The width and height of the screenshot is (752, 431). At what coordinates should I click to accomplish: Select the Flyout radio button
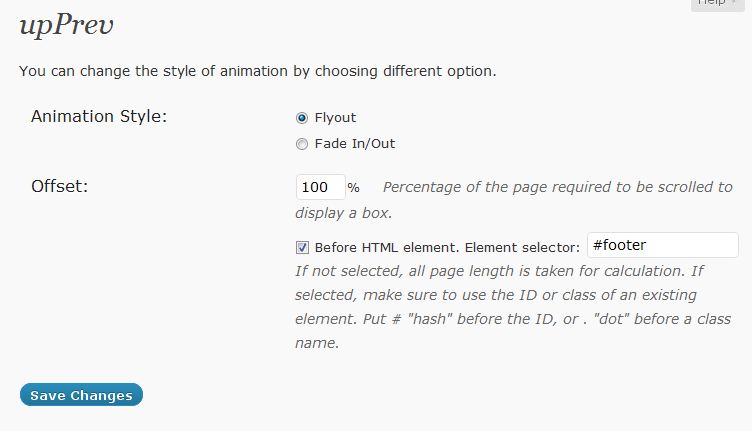click(x=302, y=118)
